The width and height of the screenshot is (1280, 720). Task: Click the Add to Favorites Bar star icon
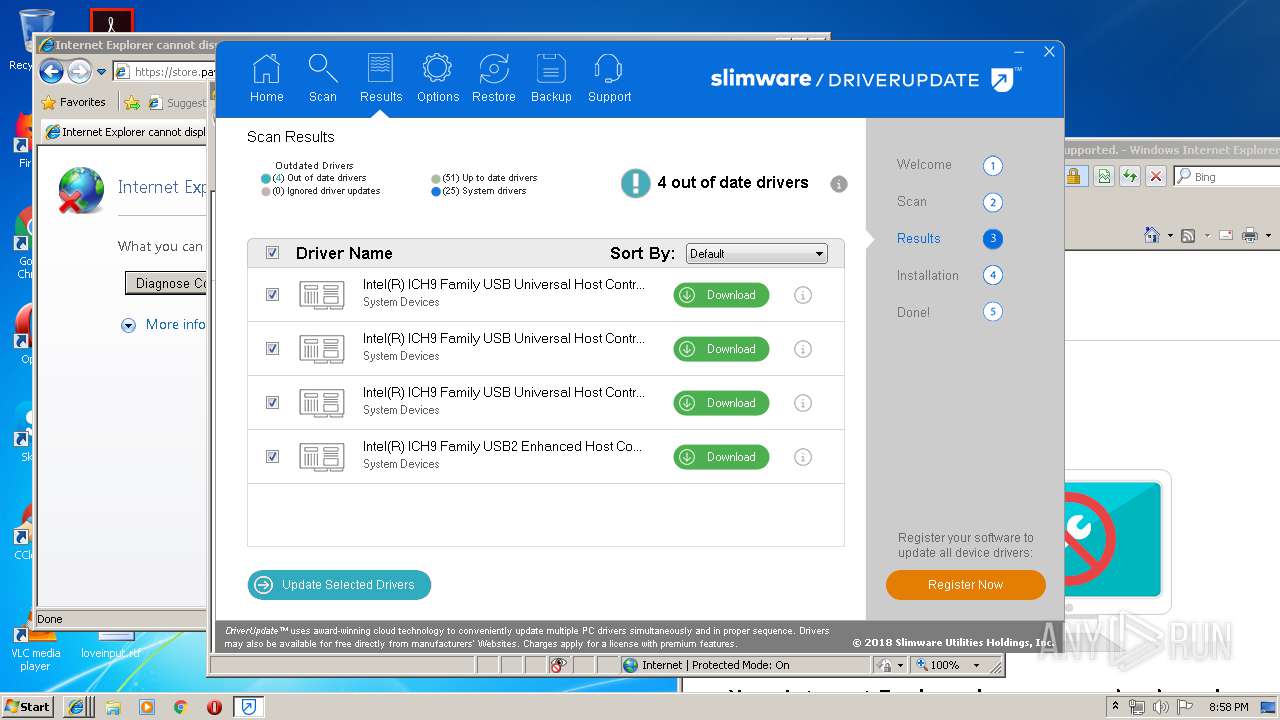pos(132,102)
